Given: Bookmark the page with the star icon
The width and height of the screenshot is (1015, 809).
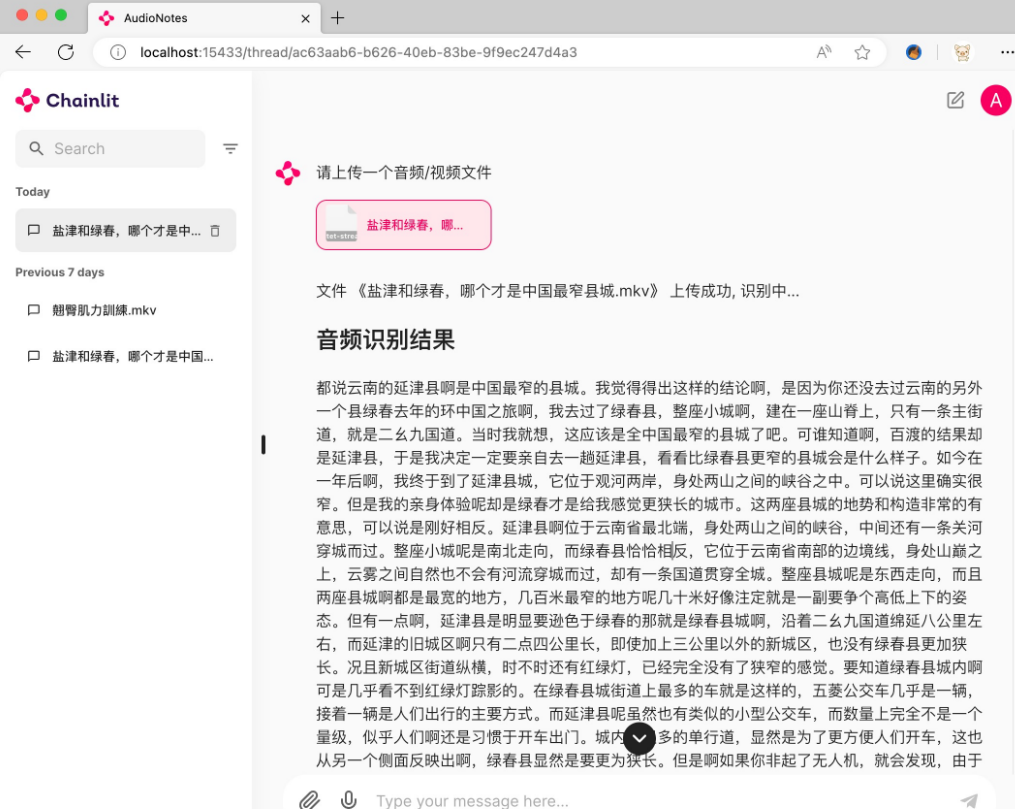Looking at the screenshot, I should click(862, 52).
